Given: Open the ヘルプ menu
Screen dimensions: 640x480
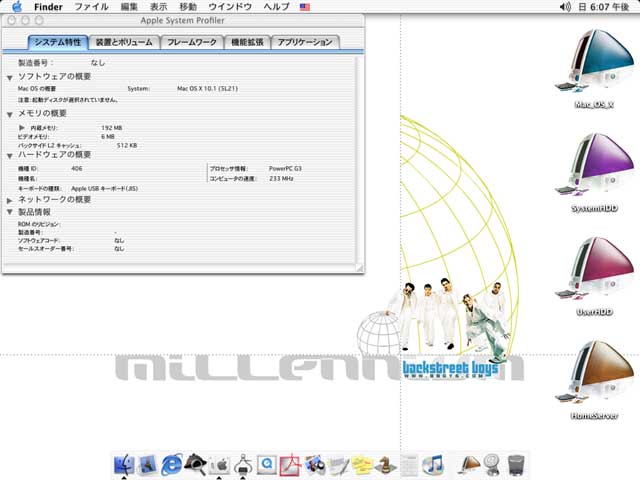Looking at the screenshot, I should 276,7.
